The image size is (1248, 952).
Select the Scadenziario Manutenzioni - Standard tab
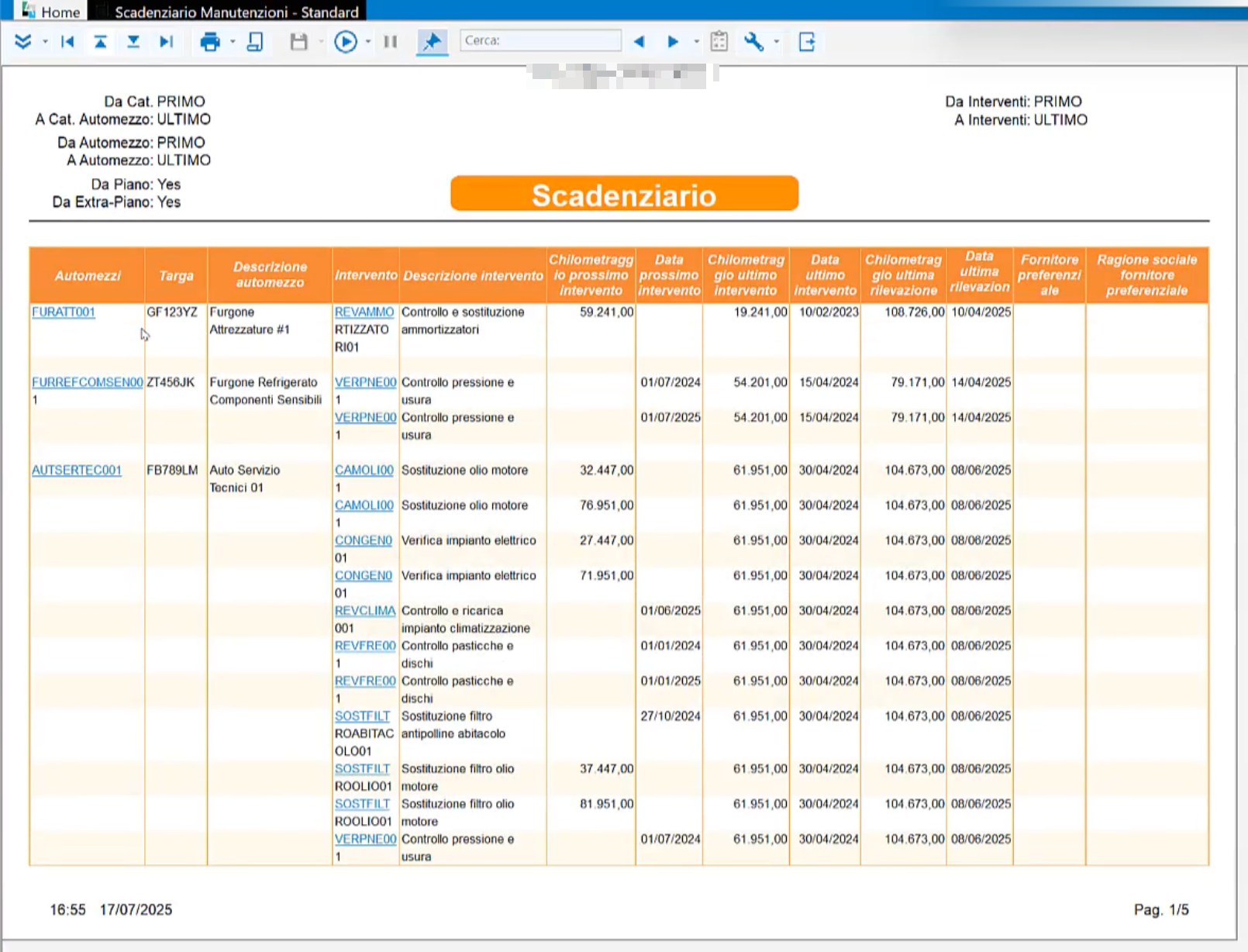tap(228, 12)
